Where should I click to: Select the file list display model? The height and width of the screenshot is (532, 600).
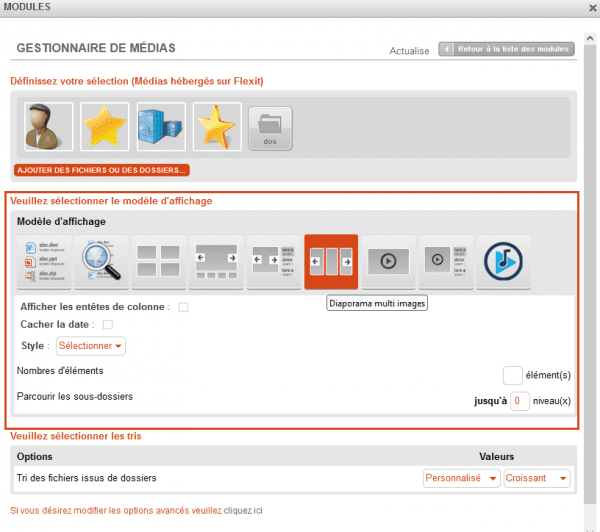(44, 262)
